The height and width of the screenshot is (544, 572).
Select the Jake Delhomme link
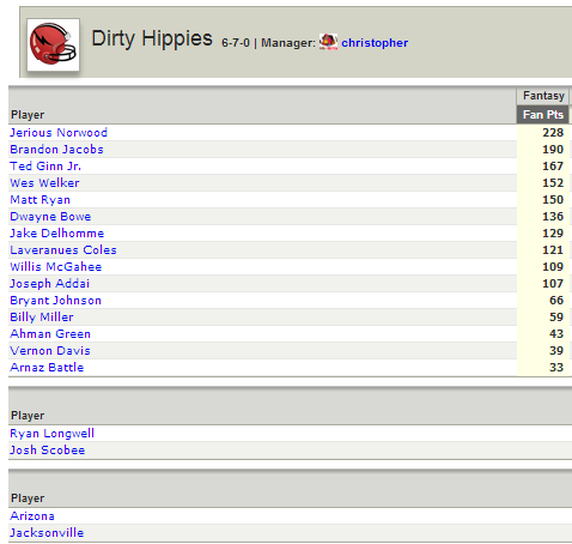coord(57,233)
